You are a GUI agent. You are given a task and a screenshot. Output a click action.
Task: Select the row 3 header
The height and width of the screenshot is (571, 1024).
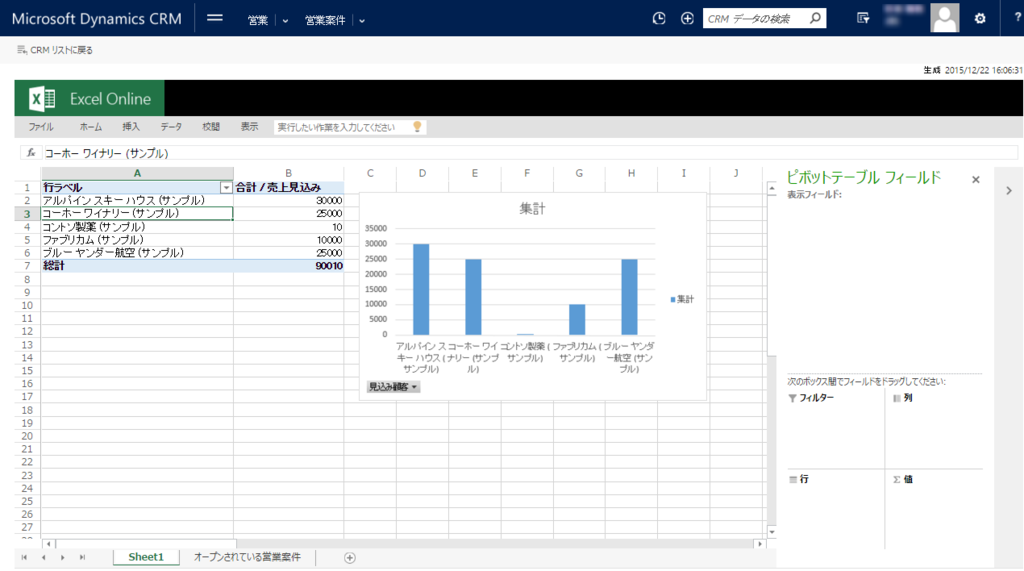point(27,214)
